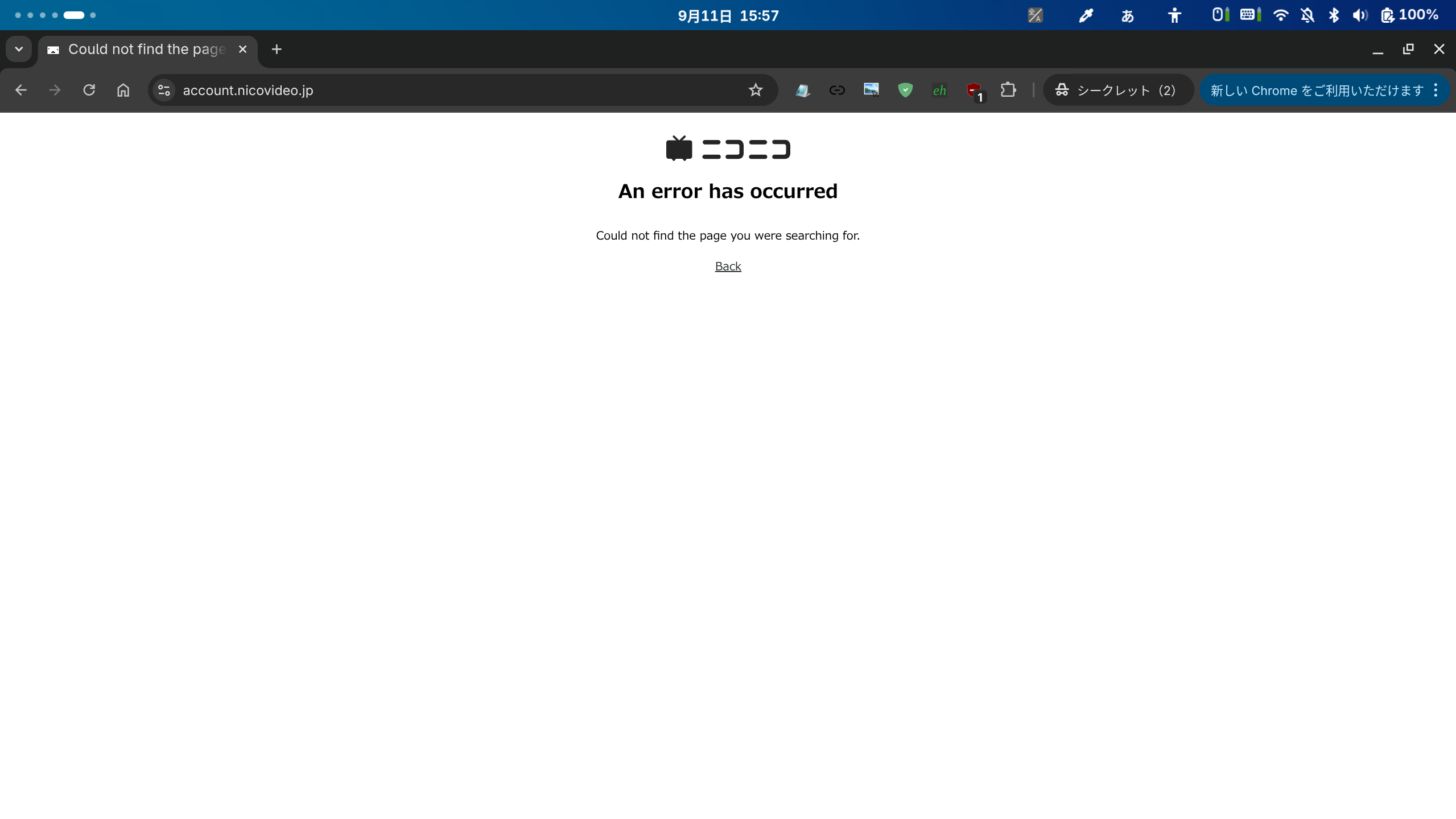Viewport: 1456px width, 819px height.
Task: Open the clock showing 9月11日 15:57
Action: point(728,15)
